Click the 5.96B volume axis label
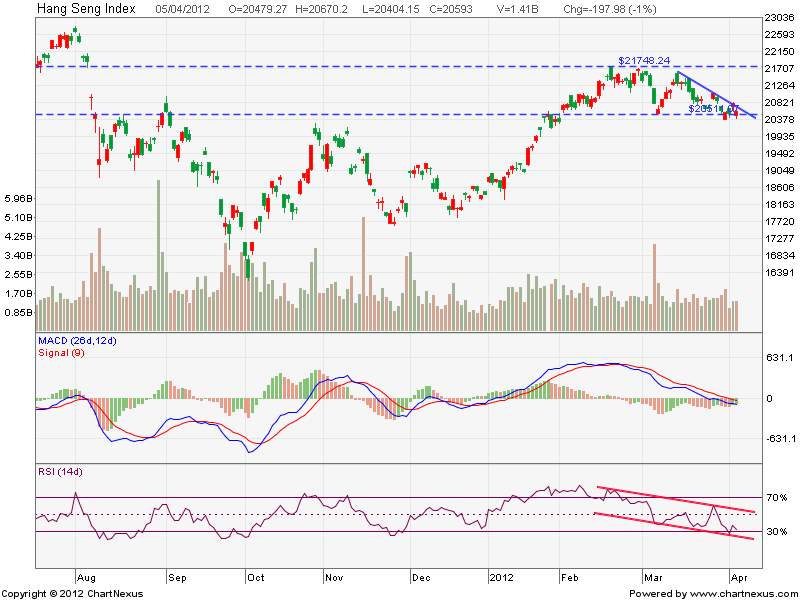Viewport: 800px width, 600px height. [17, 198]
